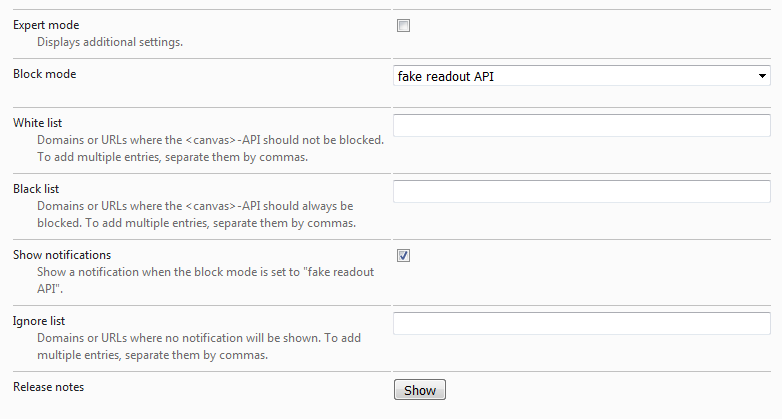Open the Block mode combo box showing fake readout API

click(582, 76)
